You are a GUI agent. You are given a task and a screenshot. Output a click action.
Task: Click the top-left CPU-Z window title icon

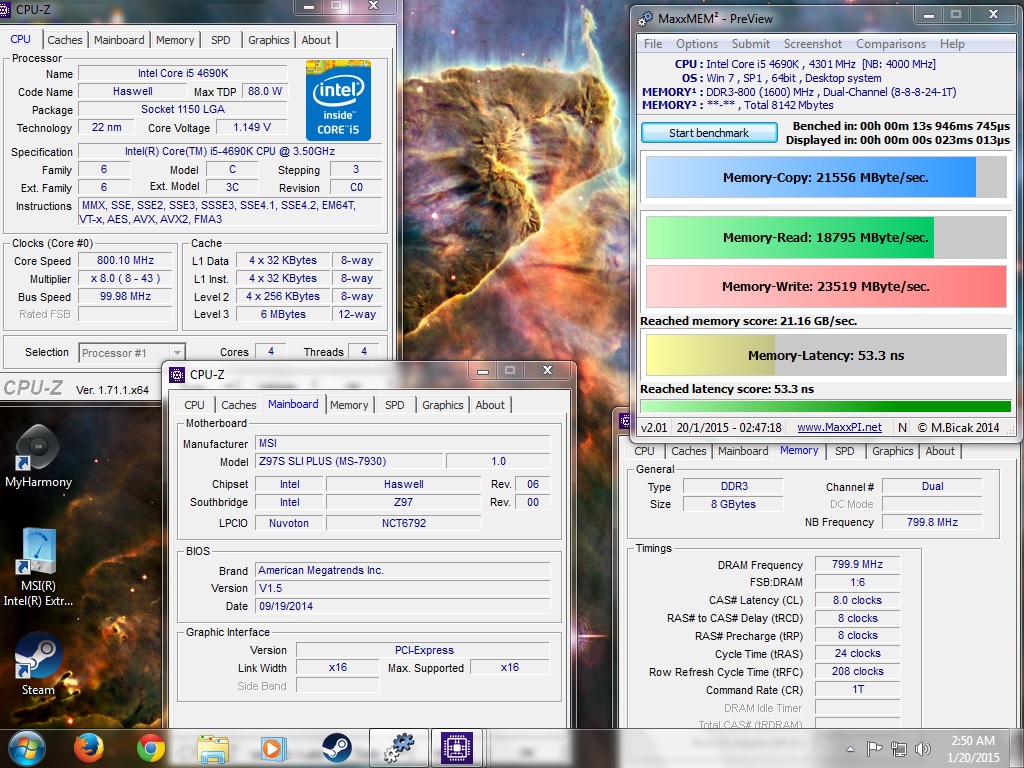click(x=4, y=9)
